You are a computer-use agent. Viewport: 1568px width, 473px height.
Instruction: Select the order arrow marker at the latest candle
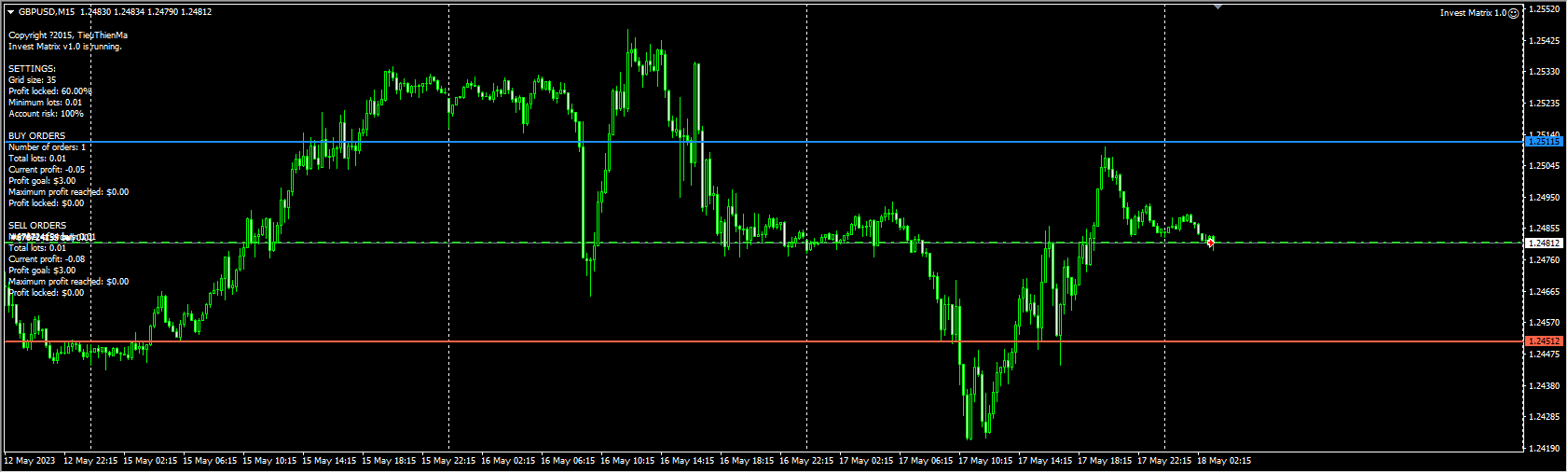1210,243
